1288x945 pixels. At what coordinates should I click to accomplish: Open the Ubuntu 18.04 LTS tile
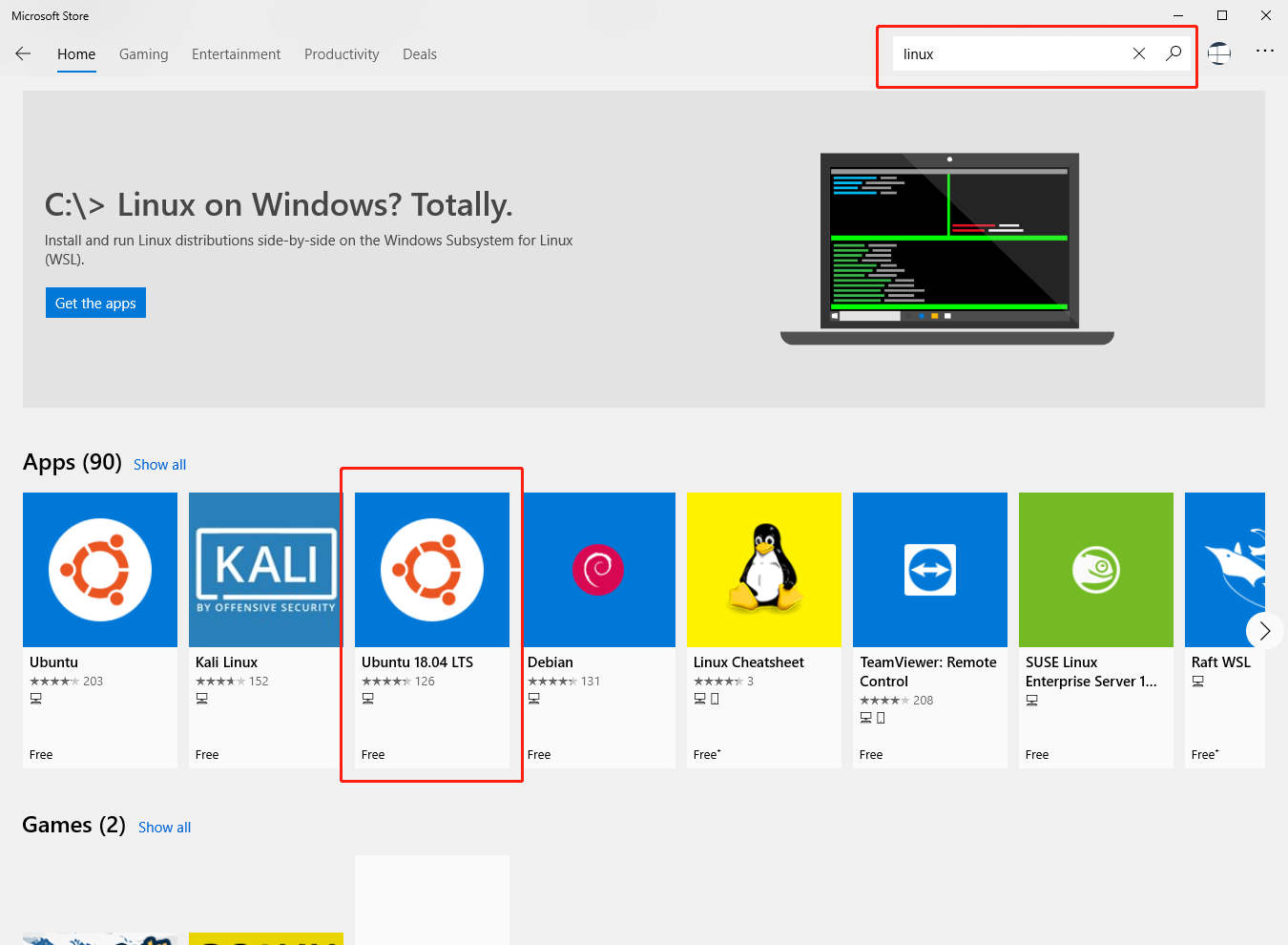coord(431,569)
